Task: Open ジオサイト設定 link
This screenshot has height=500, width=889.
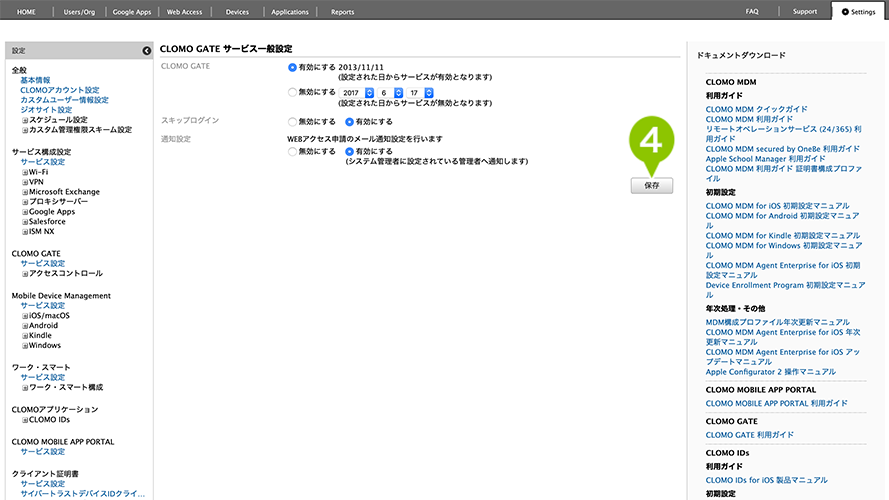Action: 46,110
